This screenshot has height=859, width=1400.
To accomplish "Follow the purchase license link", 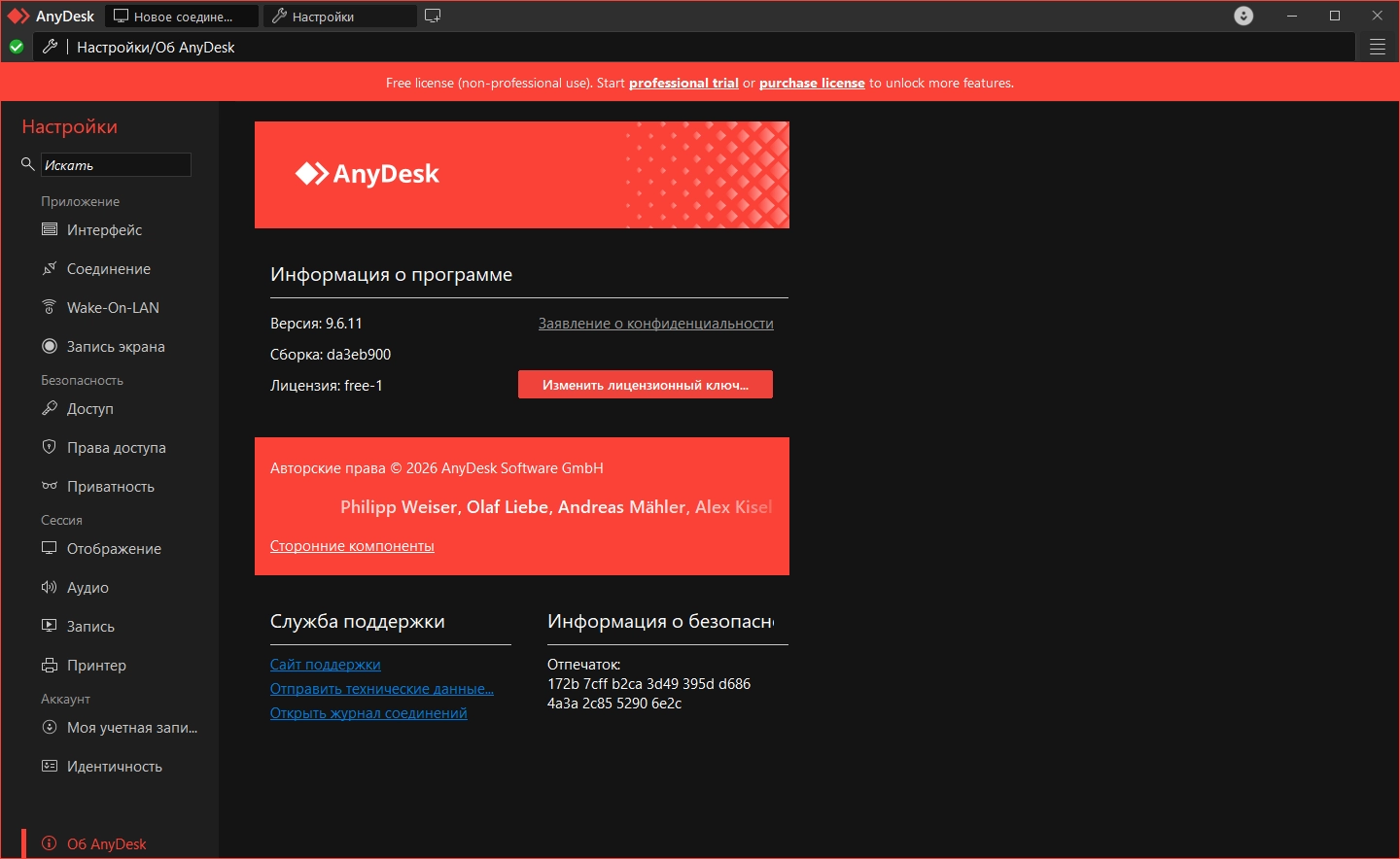I will click(812, 83).
